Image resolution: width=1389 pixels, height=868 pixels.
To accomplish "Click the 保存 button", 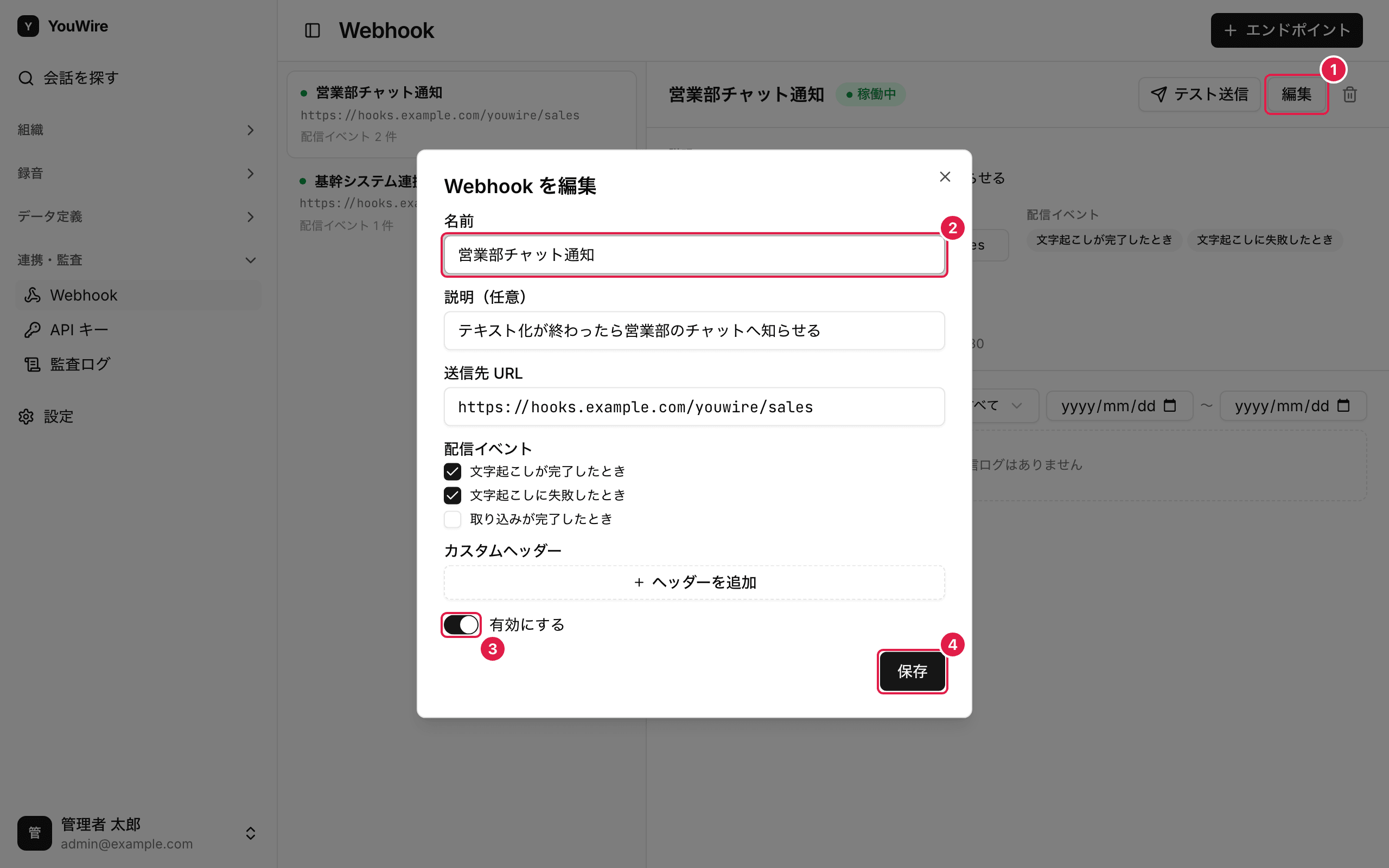I will 912,671.
